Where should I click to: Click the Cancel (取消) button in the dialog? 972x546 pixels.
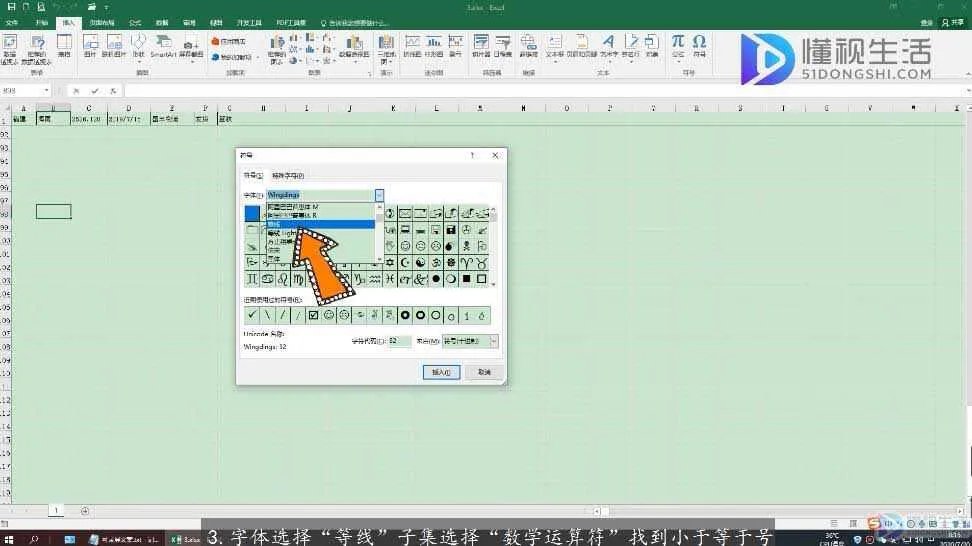tap(484, 371)
